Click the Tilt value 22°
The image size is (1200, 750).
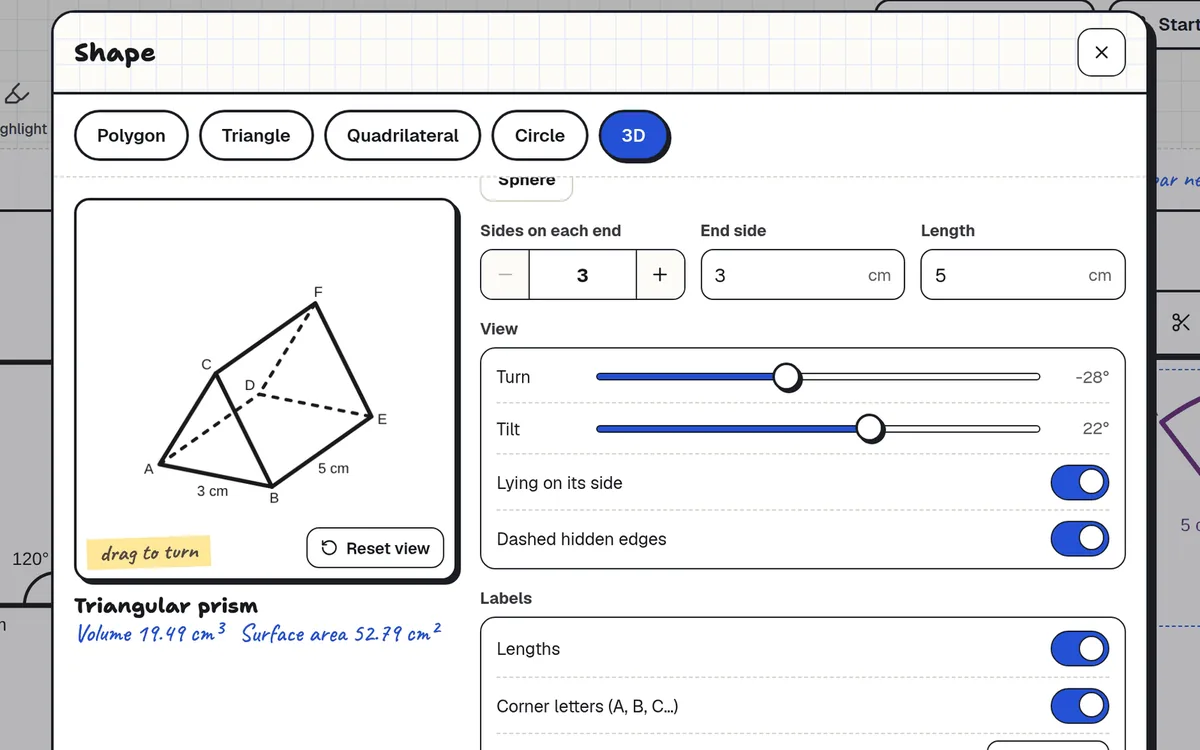(x=1096, y=429)
